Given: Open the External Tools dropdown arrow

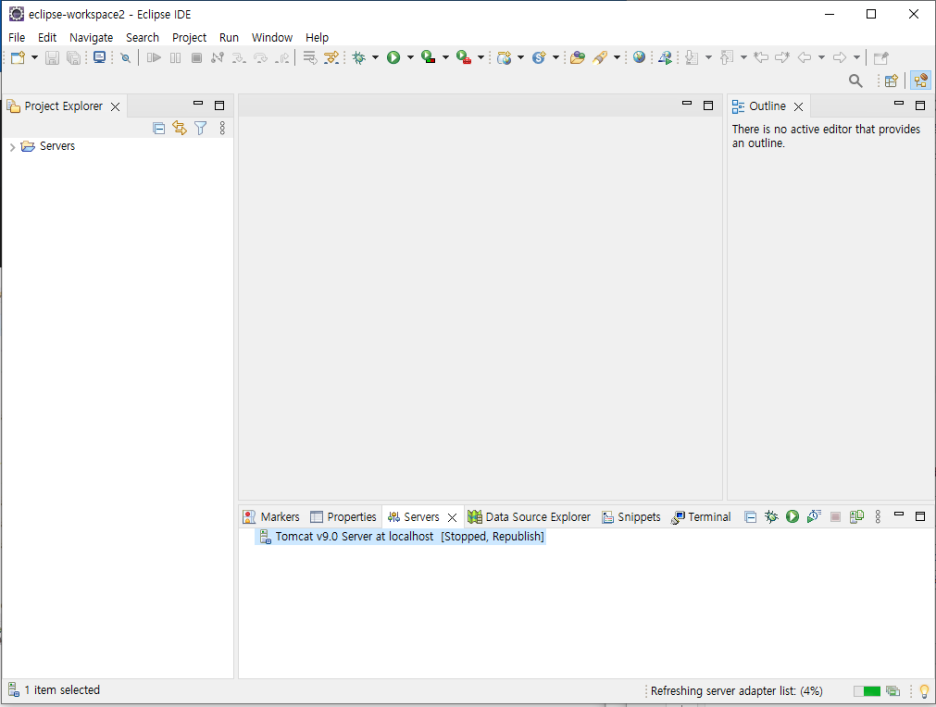Looking at the screenshot, I should [481, 58].
